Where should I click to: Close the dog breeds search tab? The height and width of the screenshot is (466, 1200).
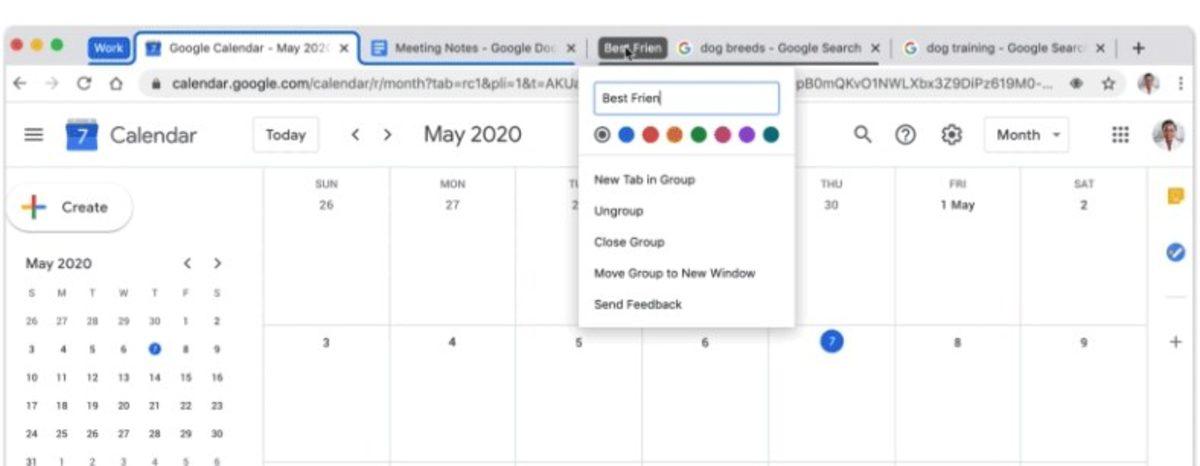click(875, 48)
